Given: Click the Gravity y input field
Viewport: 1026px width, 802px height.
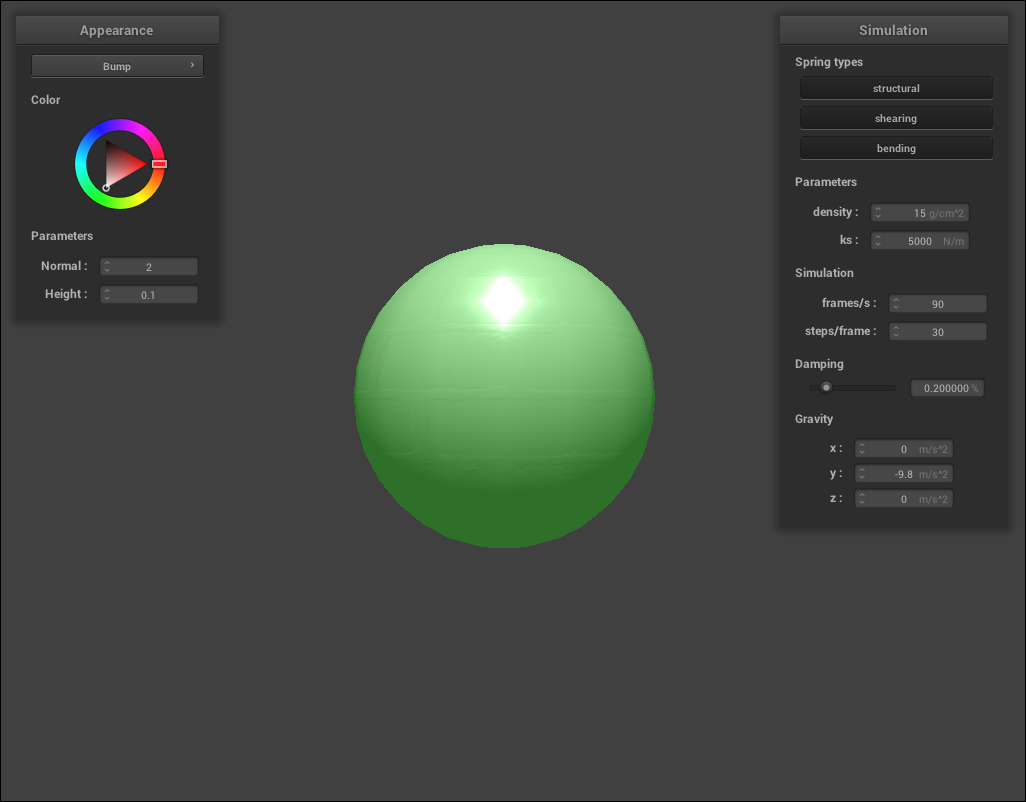Looking at the screenshot, I should 904,474.
